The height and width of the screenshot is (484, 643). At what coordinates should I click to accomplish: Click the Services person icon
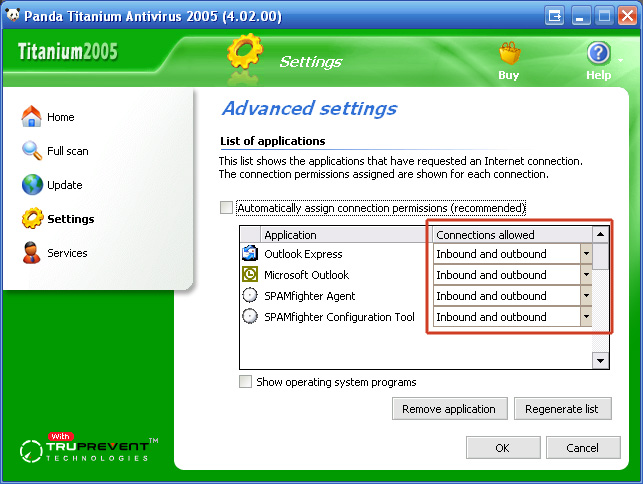point(32,252)
